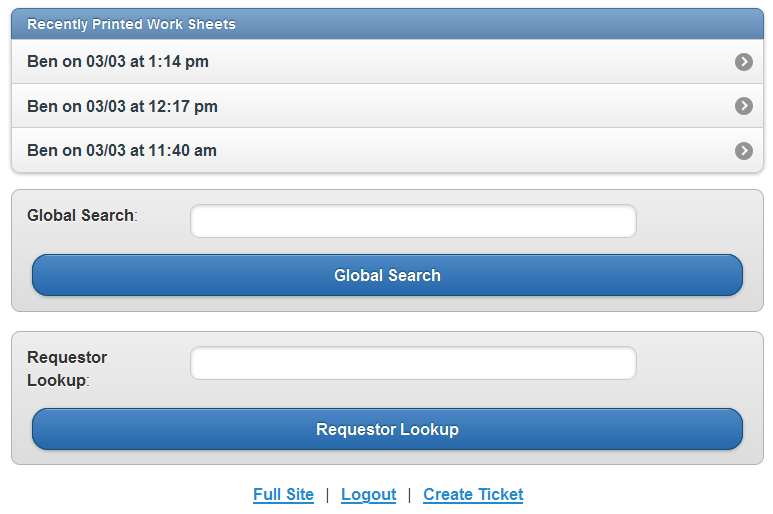The height and width of the screenshot is (514, 773).
Task: Click arrow icon for Ben 11:40 am sheet
Action: click(x=743, y=151)
